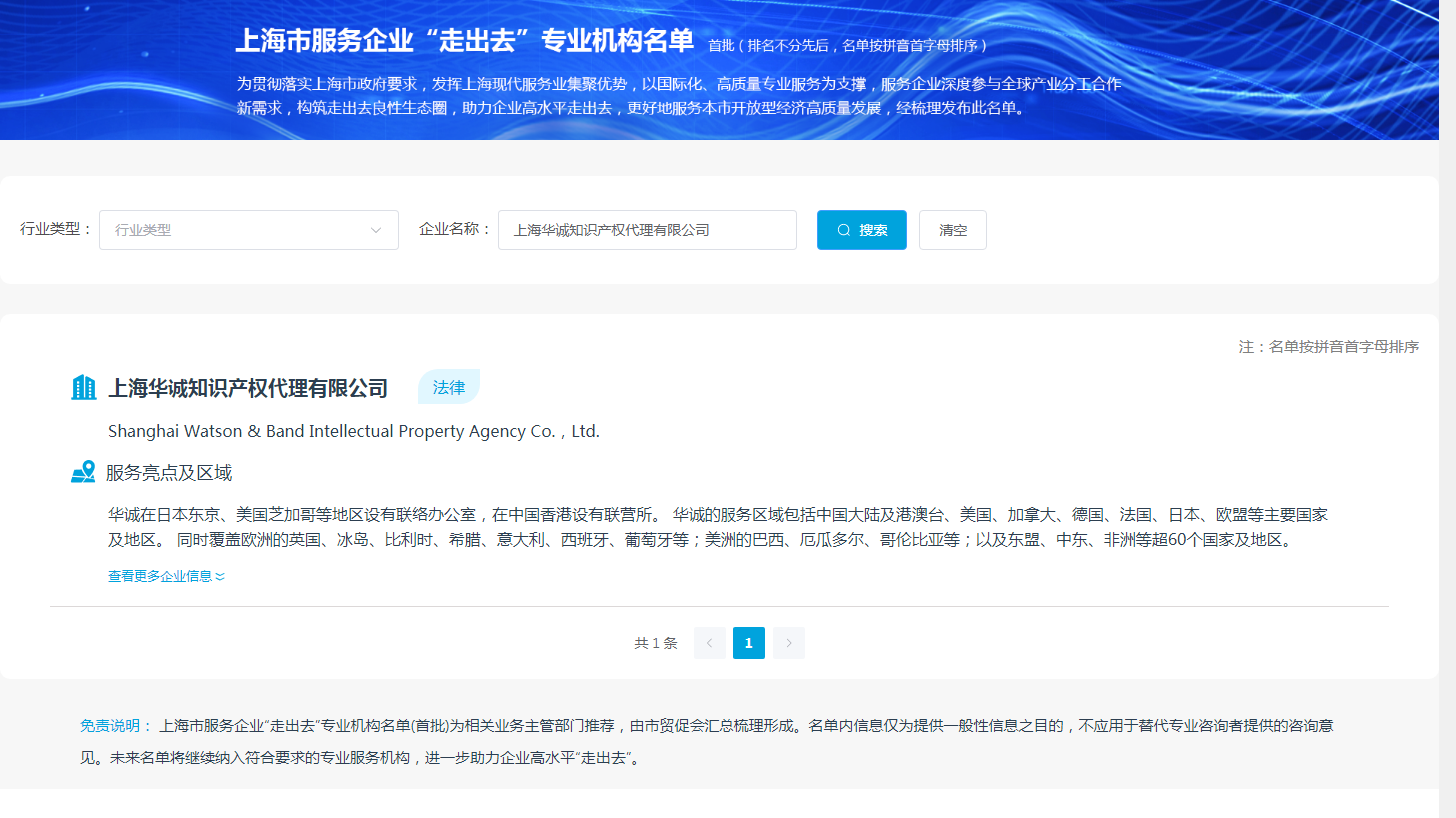Click the note 注：名单按拼音首字母排序

1329,347
